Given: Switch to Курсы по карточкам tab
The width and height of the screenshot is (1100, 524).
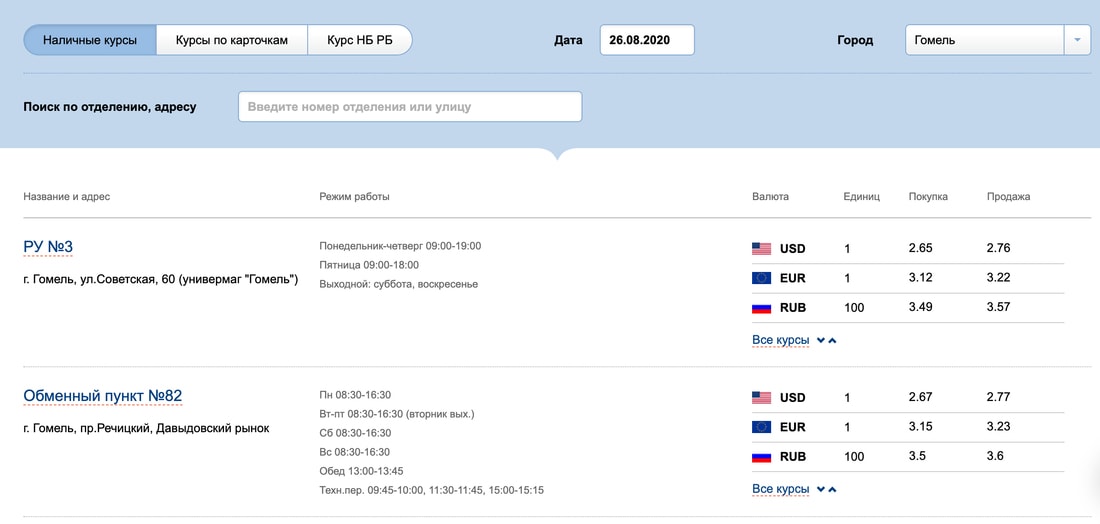Looking at the screenshot, I should (231, 40).
